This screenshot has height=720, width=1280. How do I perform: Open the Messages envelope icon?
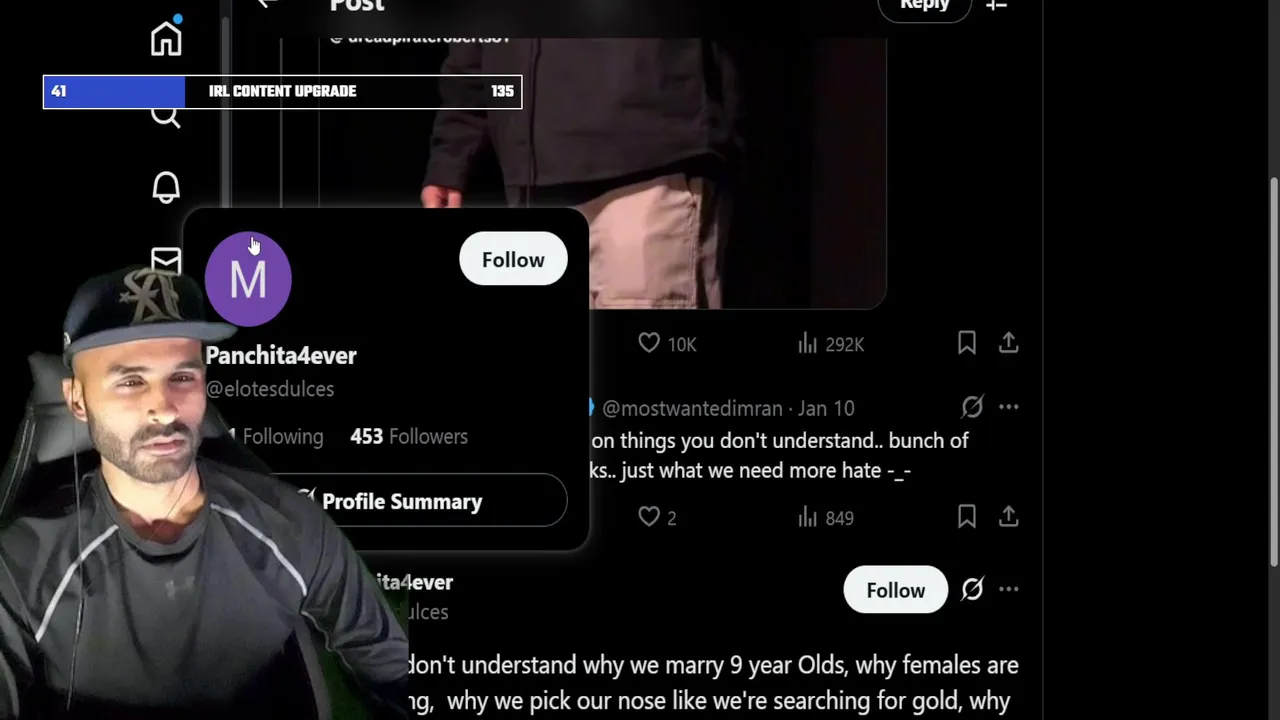[166, 260]
